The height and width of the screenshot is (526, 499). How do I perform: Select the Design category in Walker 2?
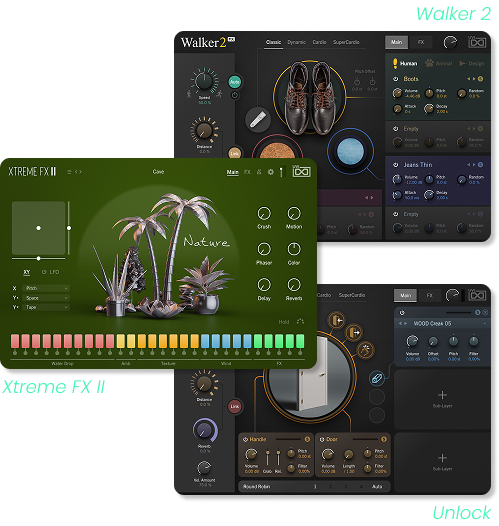(472, 63)
